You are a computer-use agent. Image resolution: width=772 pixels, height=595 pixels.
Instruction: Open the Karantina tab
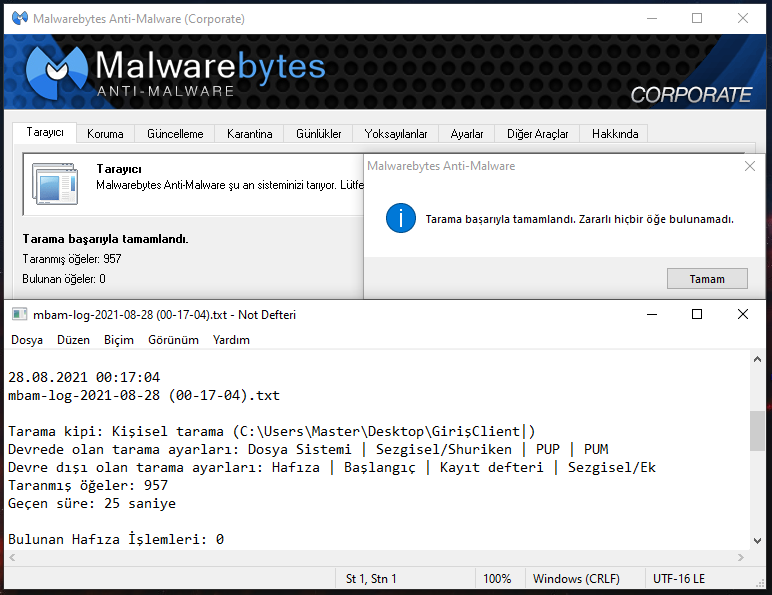coord(250,133)
